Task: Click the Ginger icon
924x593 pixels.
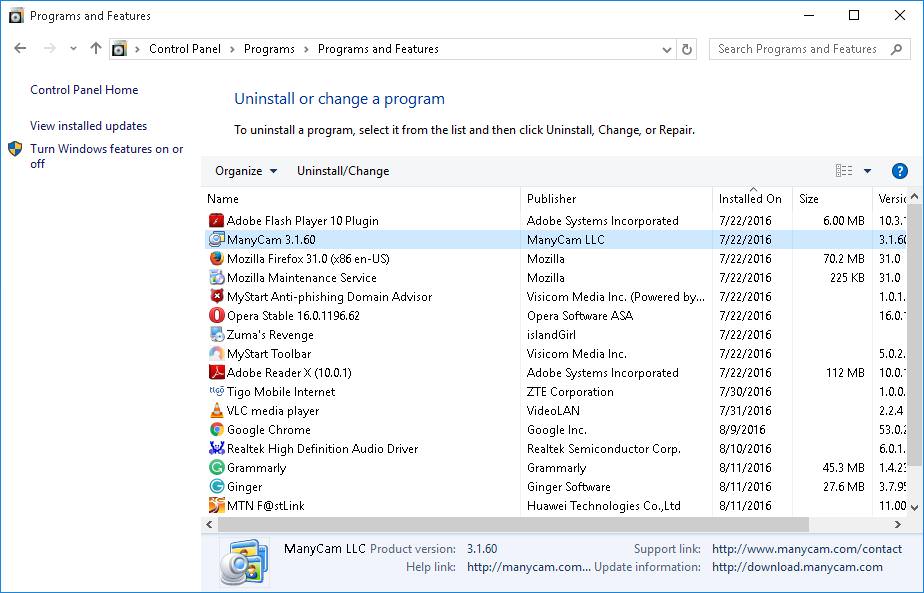Action: coord(216,486)
